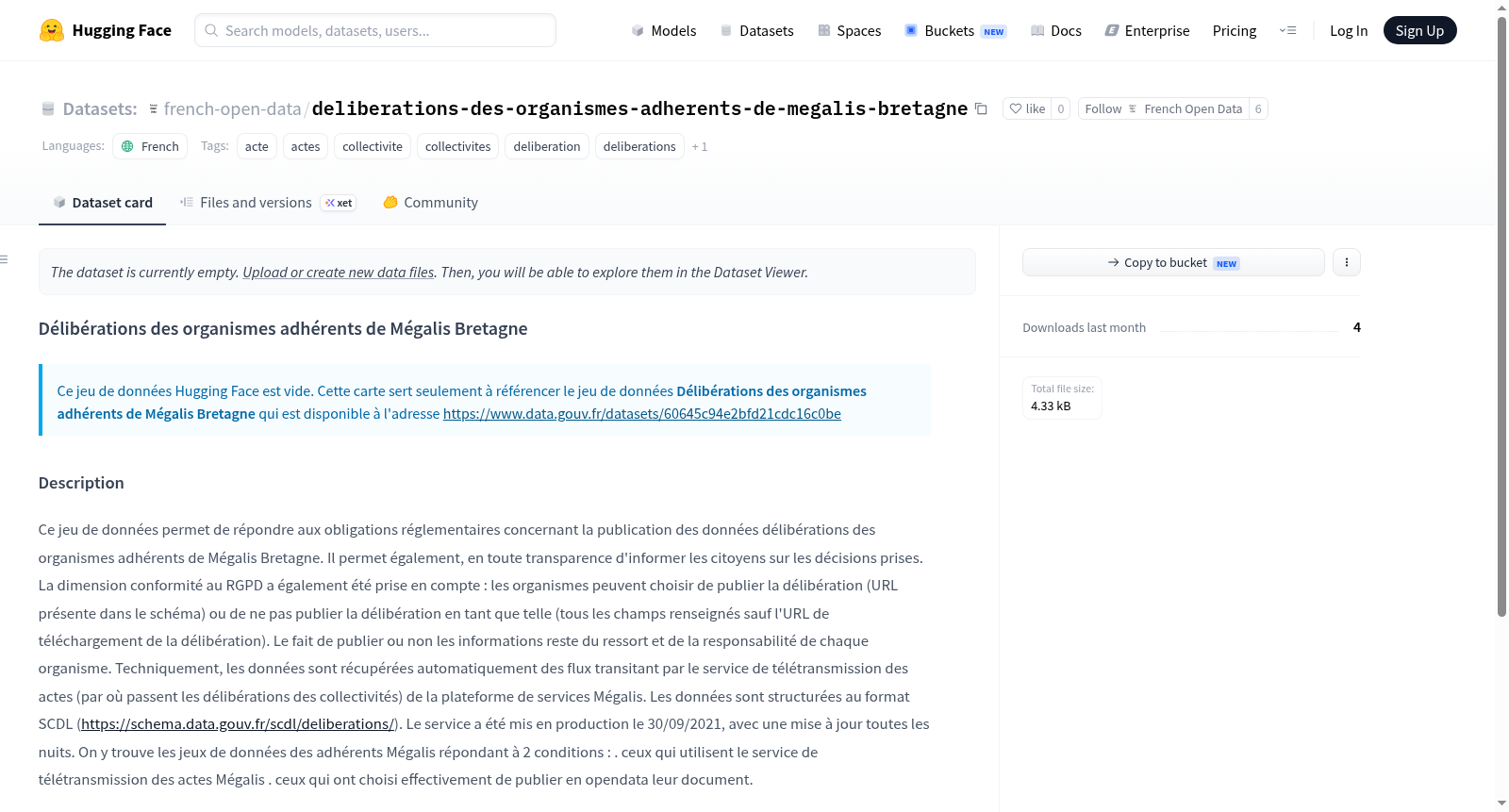Click the Files and versions list icon
Screen dimensions: 1509x812
point(187,202)
